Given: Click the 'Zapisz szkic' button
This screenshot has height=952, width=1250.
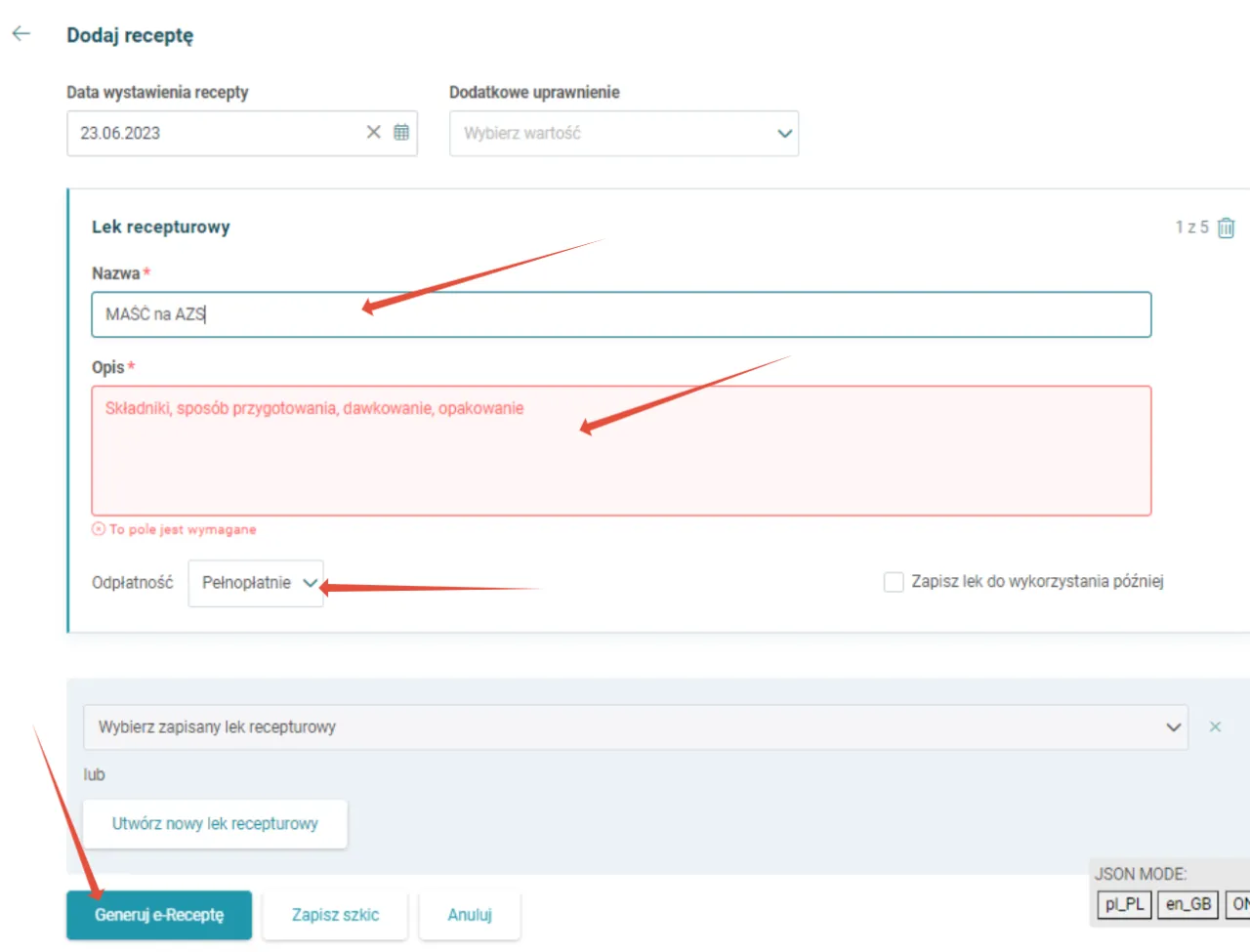Looking at the screenshot, I should pos(335,915).
